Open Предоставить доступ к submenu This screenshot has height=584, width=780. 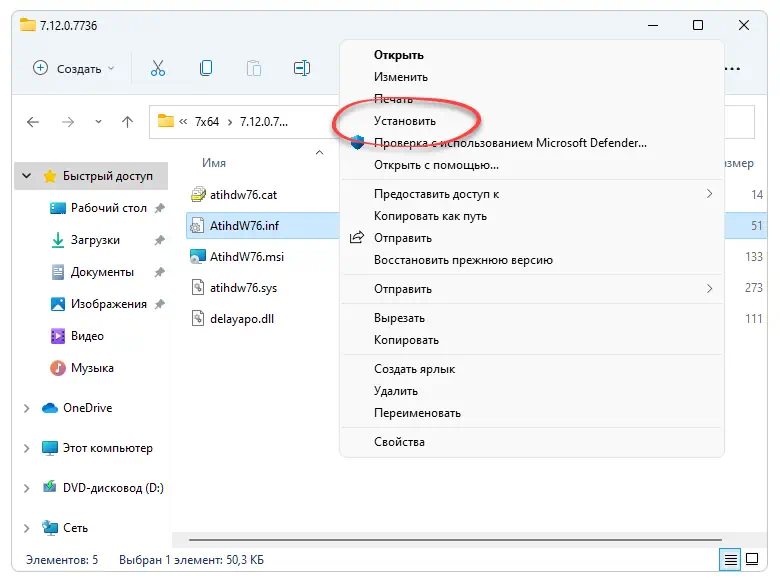(436, 194)
